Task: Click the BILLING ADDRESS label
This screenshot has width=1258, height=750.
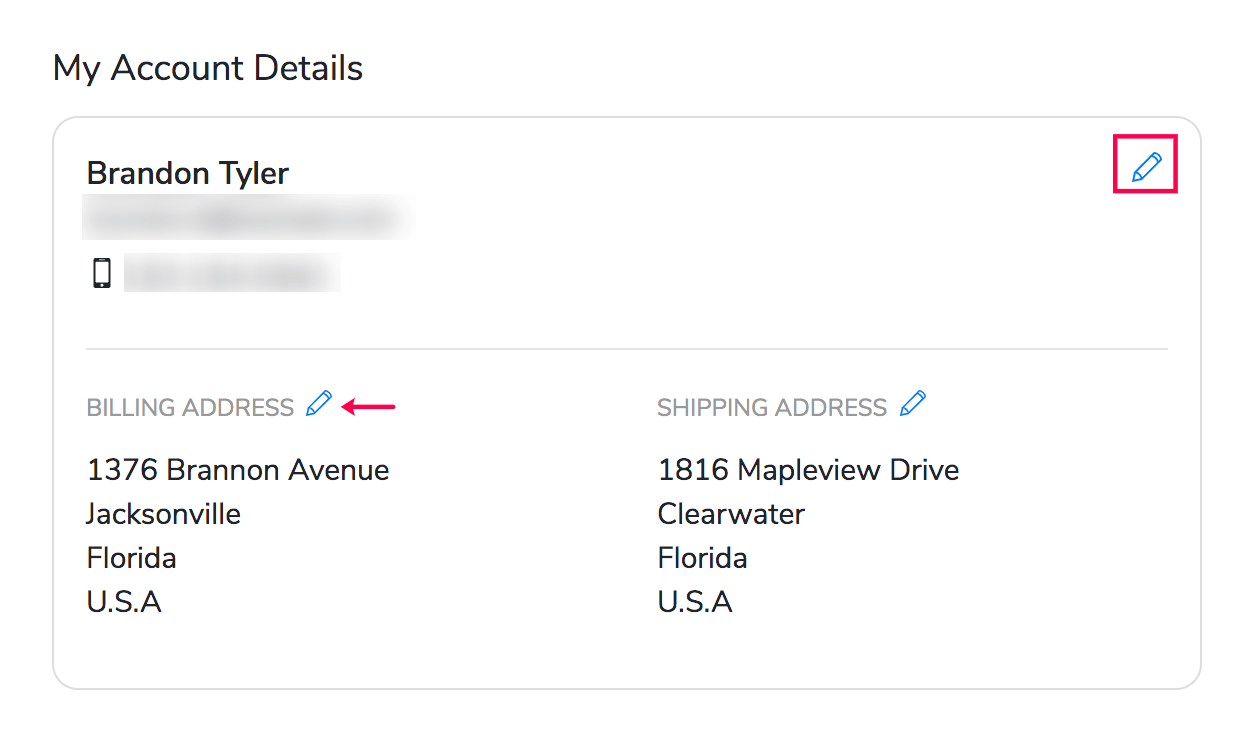Action: [190, 408]
